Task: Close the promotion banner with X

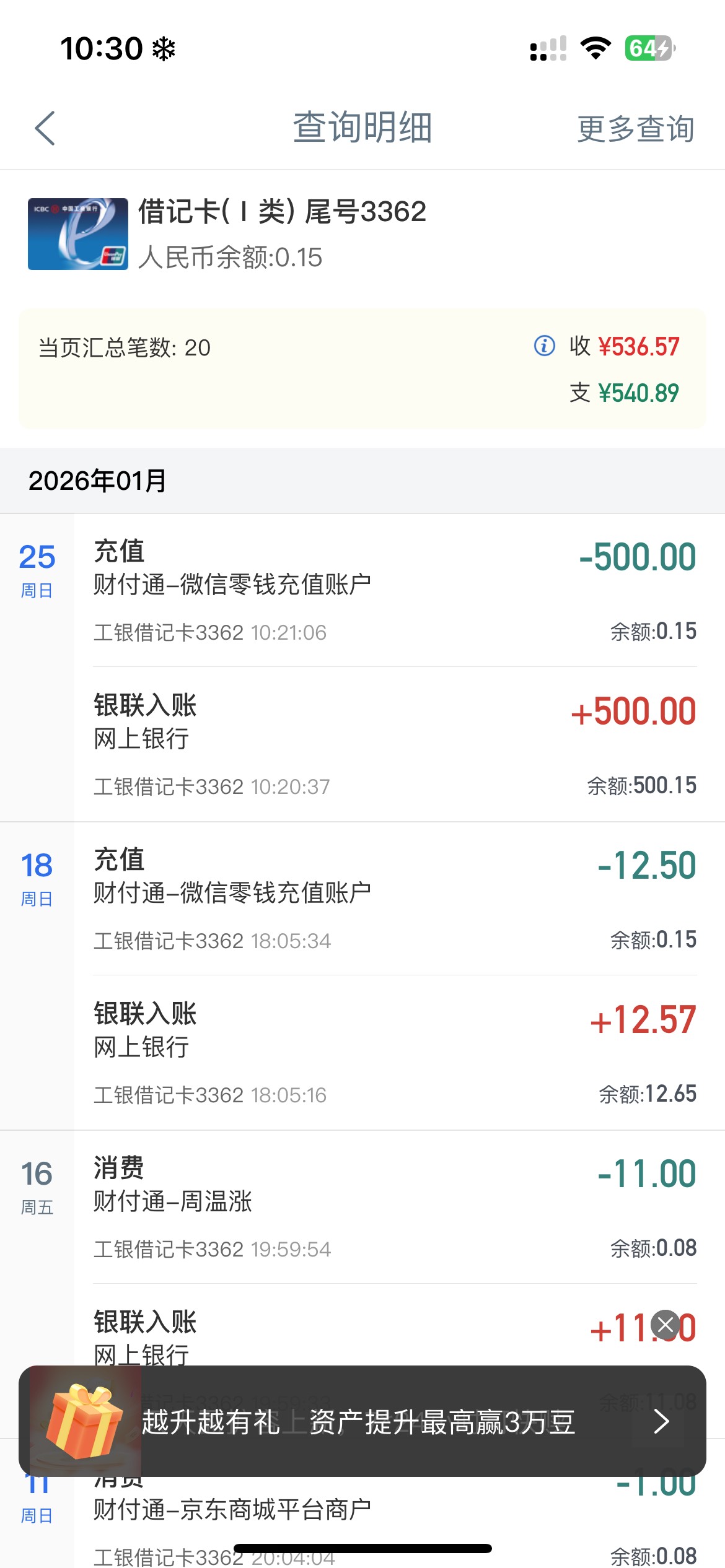Action: pyautogui.click(x=666, y=1325)
